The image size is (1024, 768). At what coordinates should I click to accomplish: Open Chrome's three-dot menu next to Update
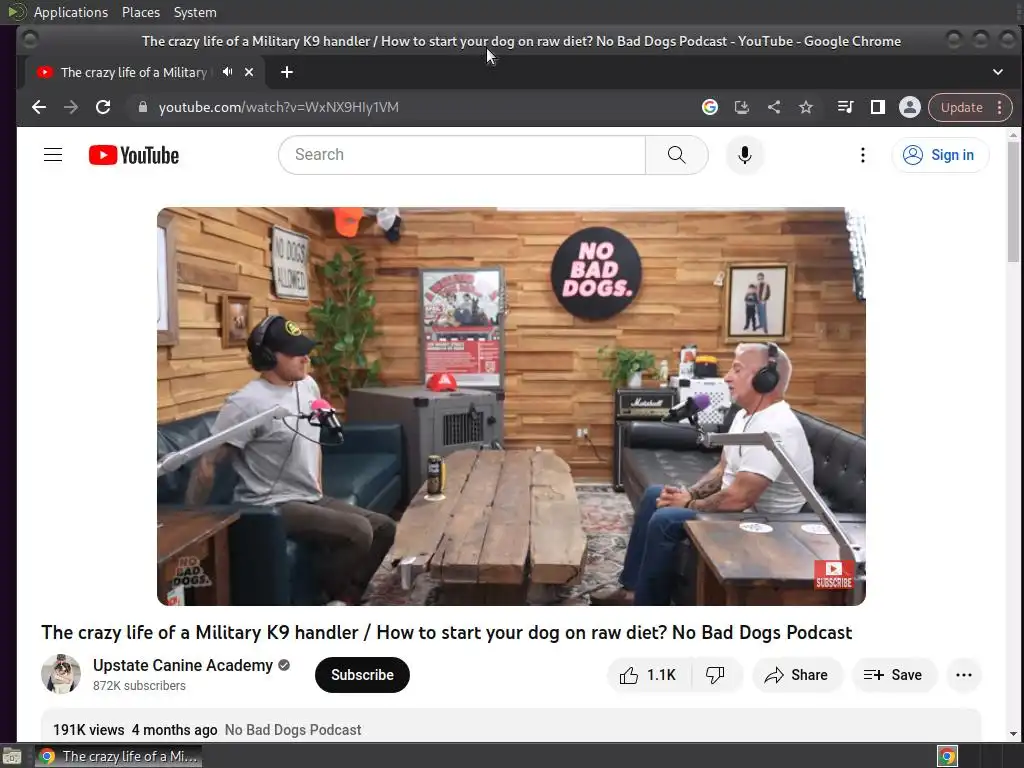(1000, 107)
